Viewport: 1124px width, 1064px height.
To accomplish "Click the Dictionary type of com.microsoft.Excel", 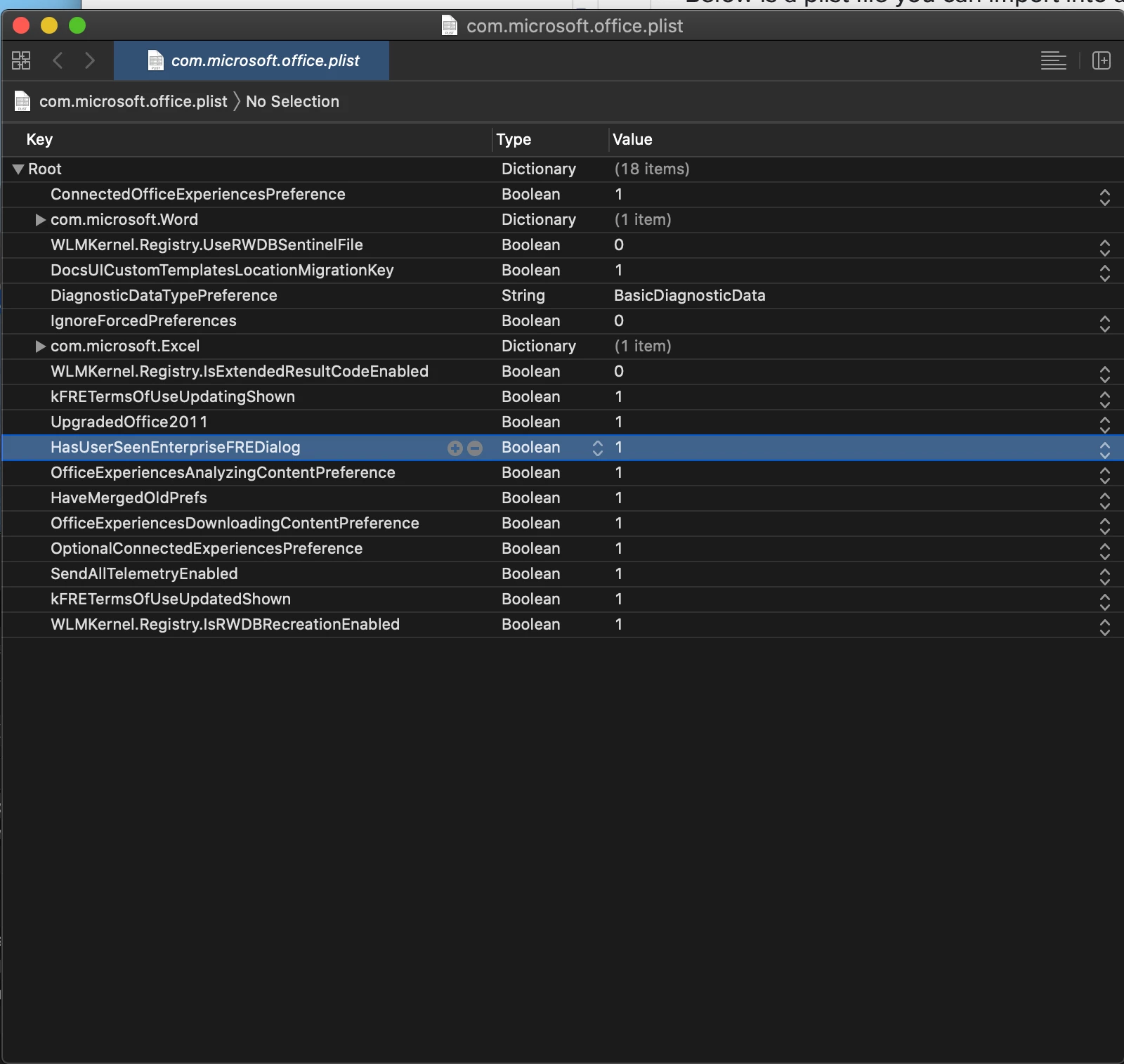I will click(539, 346).
